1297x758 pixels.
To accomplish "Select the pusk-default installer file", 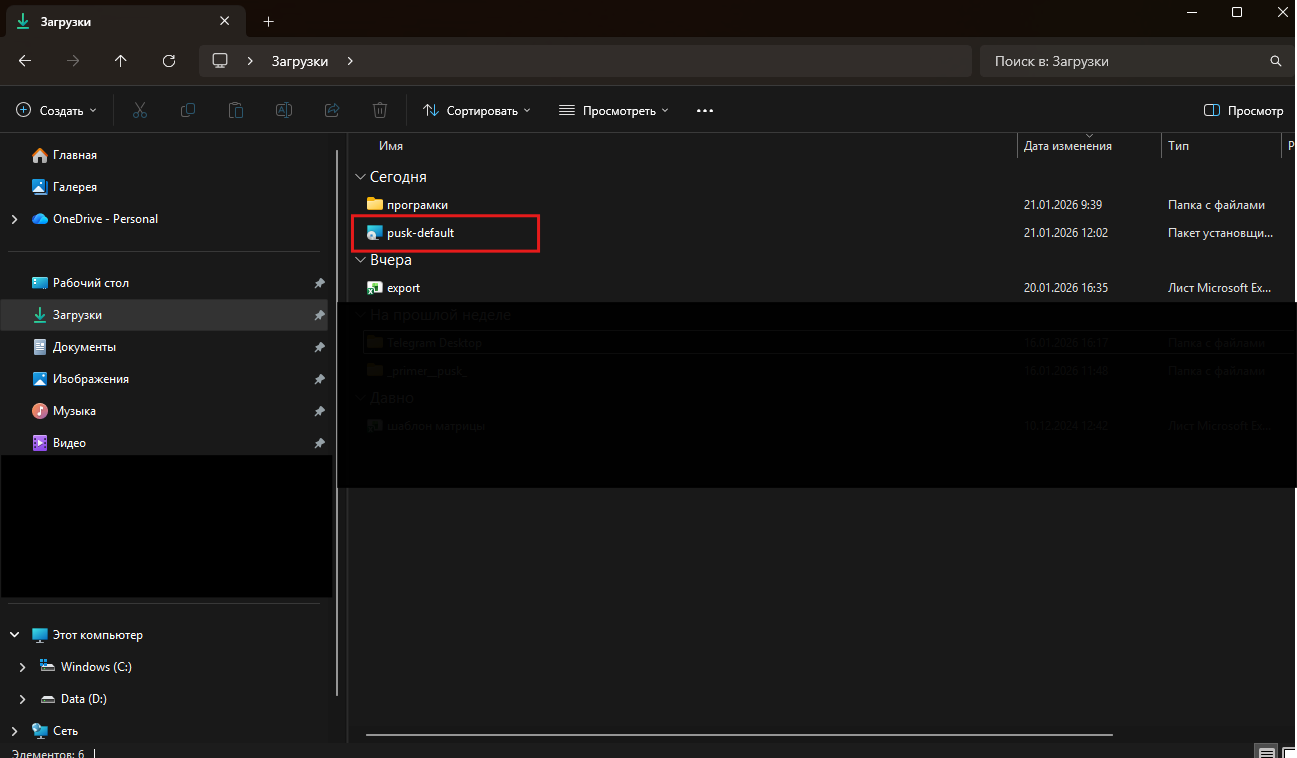I will pyautogui.click(x=421, y=233).
